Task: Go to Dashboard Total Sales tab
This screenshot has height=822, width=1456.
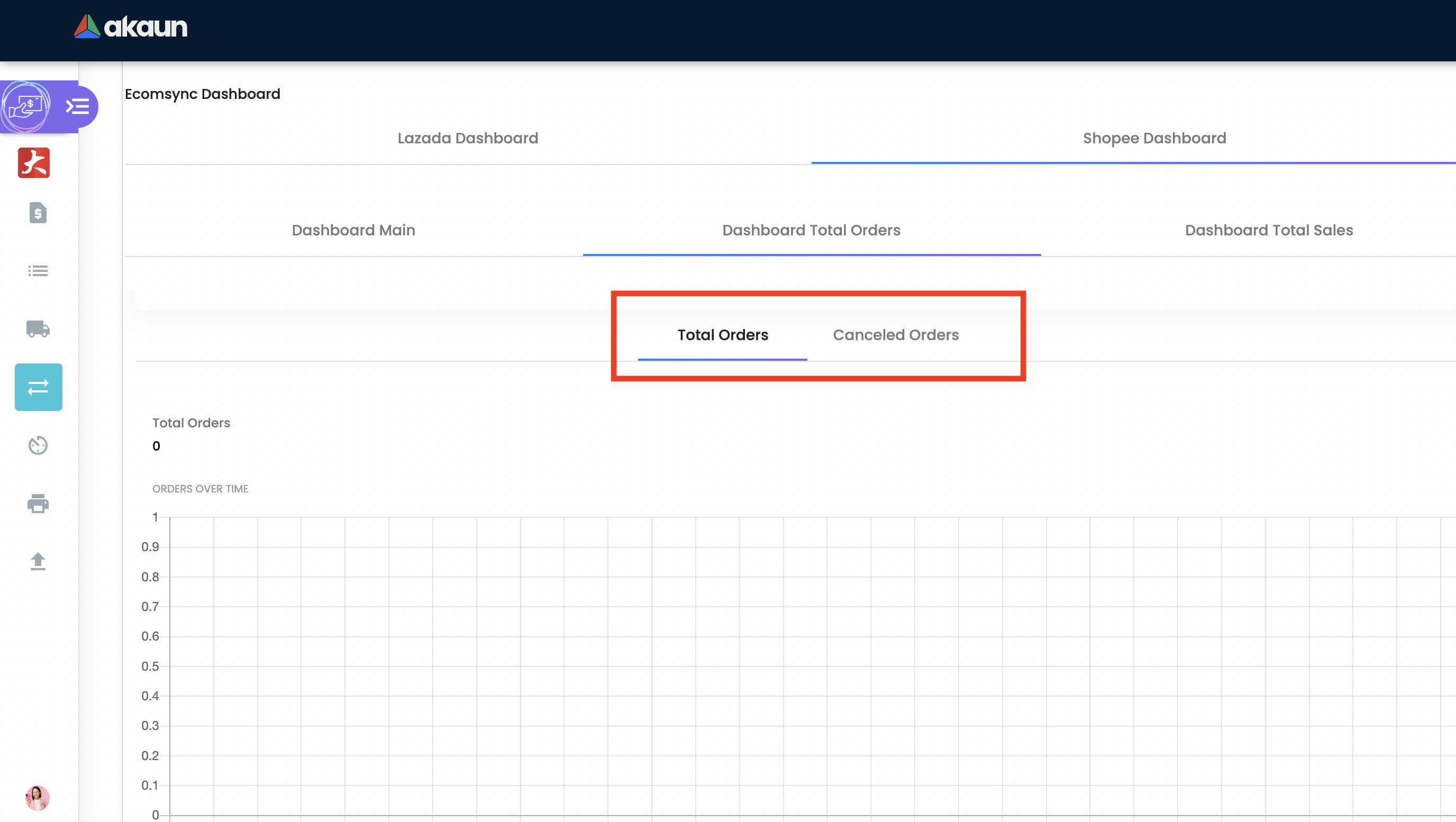Action: tap(1268, 231)
